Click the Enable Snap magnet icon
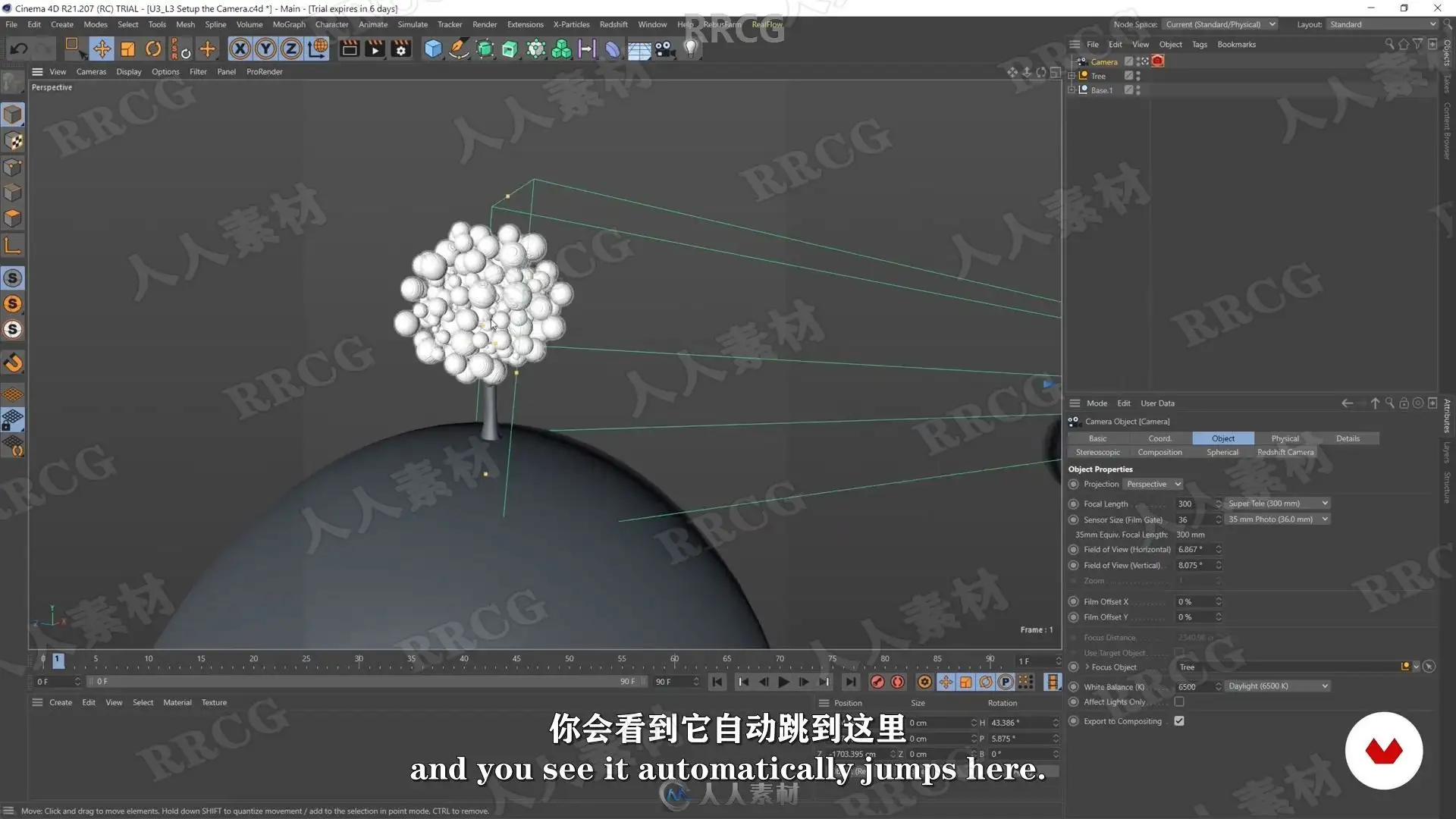This screenshot has width=1456, height=819. tap(13, 362)
